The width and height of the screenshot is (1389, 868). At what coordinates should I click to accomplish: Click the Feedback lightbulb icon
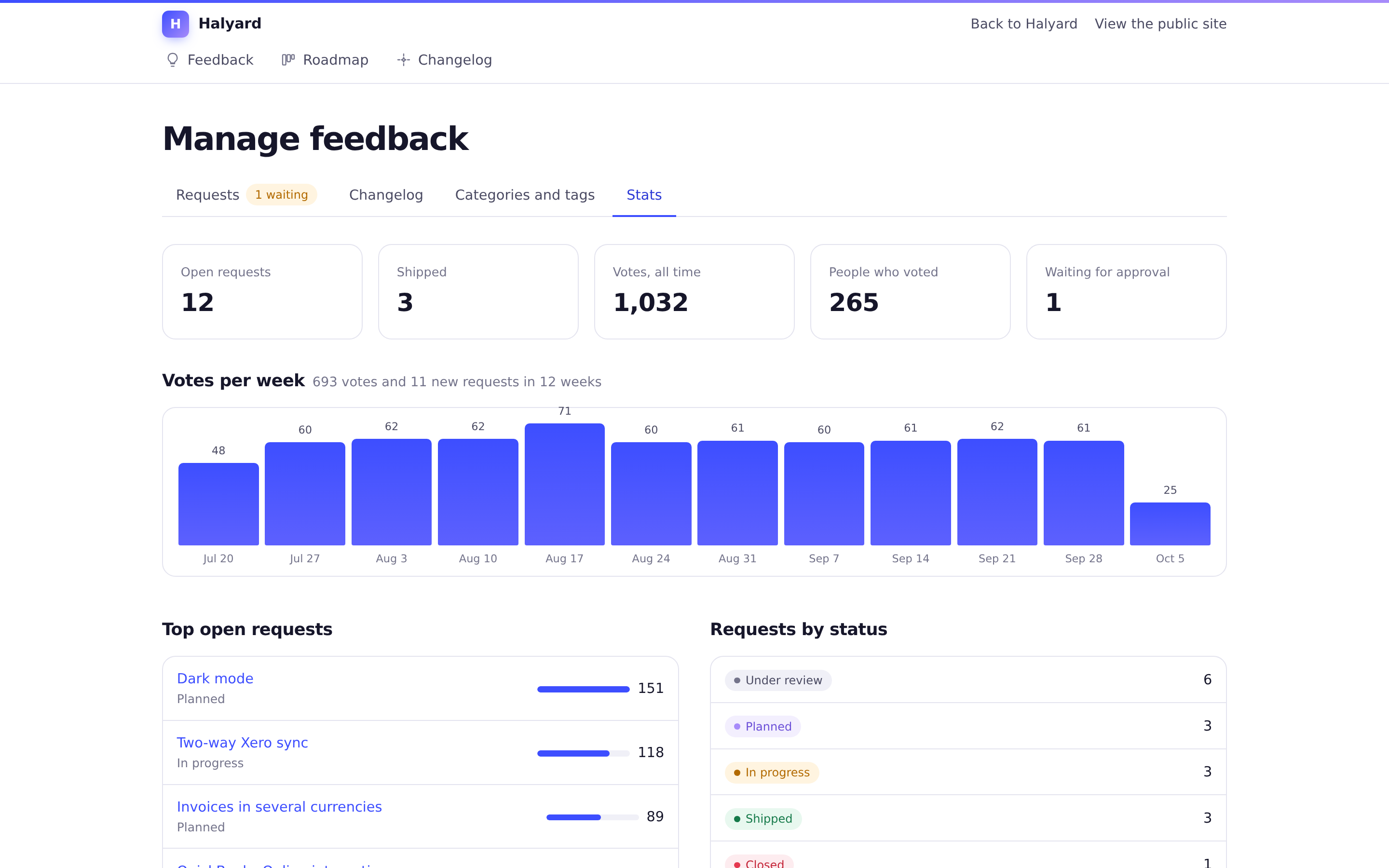[172, 60]
